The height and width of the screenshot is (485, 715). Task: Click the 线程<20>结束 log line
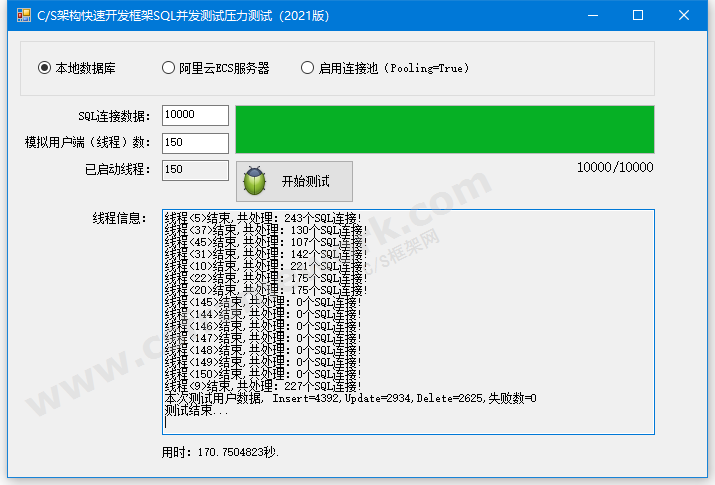click(x=266, y=290)
